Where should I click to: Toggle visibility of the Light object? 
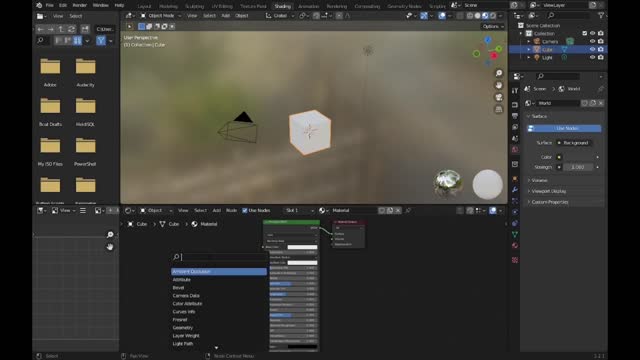[592, 58]
